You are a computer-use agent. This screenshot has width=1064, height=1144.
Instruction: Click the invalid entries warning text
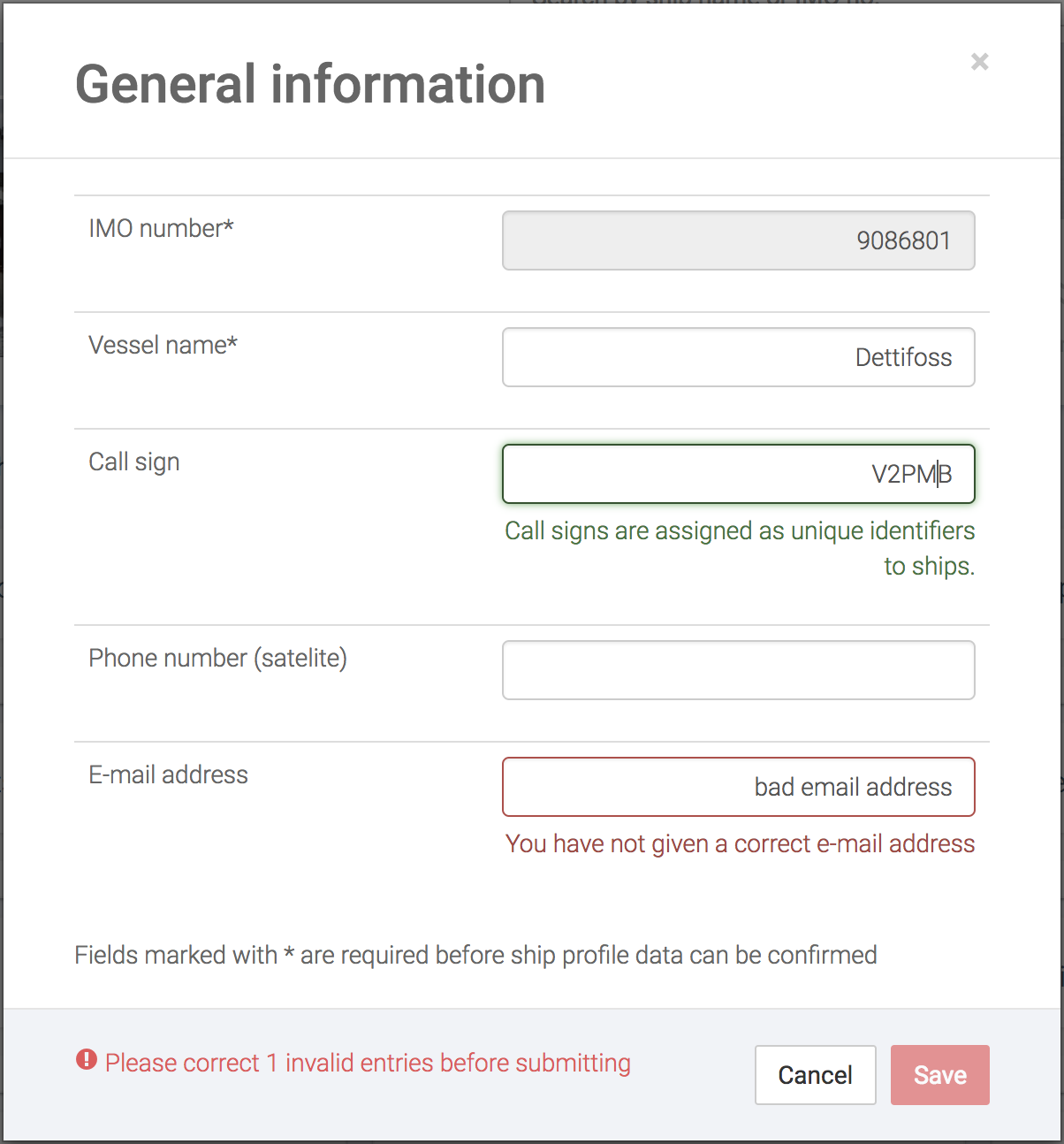click(368, 1063)
